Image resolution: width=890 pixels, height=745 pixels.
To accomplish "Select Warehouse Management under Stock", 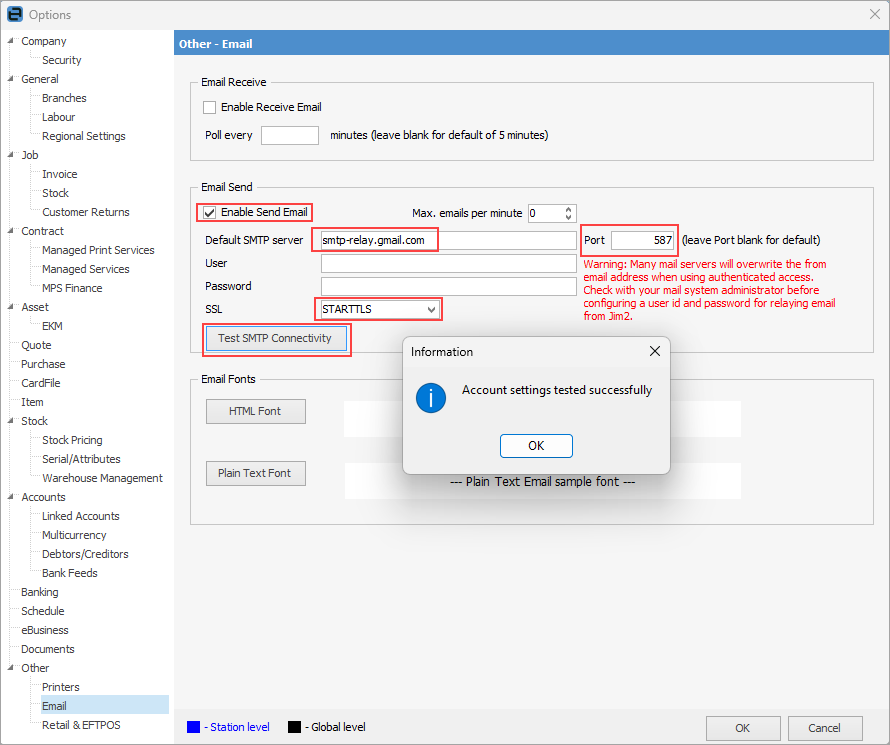I will (102, 478).
